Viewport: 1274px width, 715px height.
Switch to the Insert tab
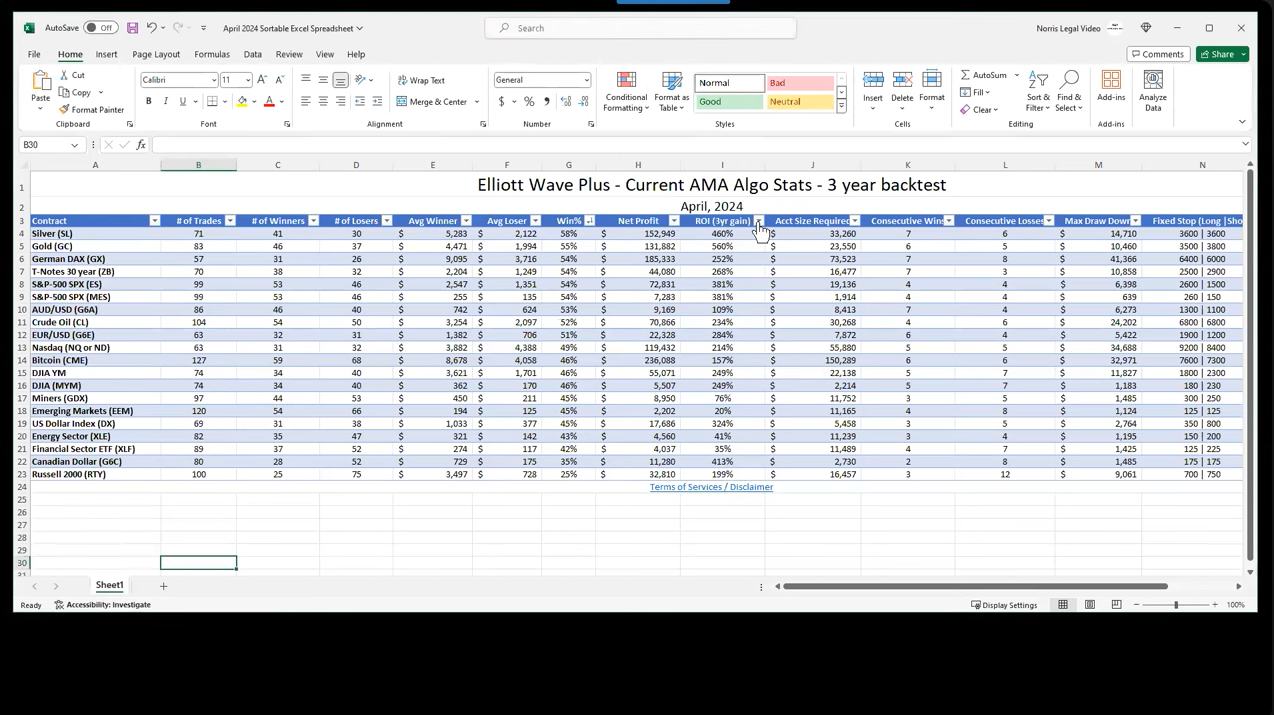tap(106, 54)
